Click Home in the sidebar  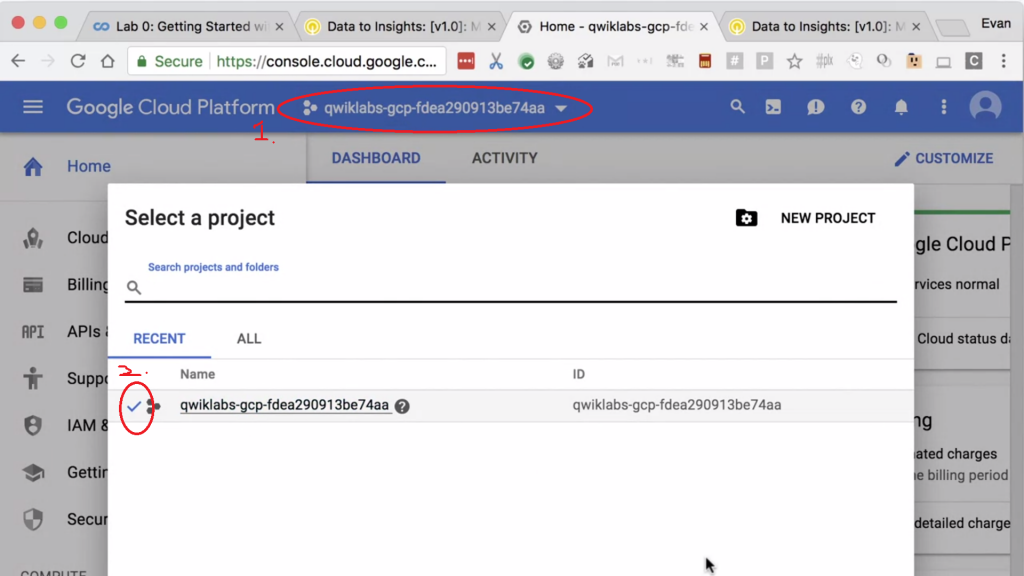[x=89, y=167]
